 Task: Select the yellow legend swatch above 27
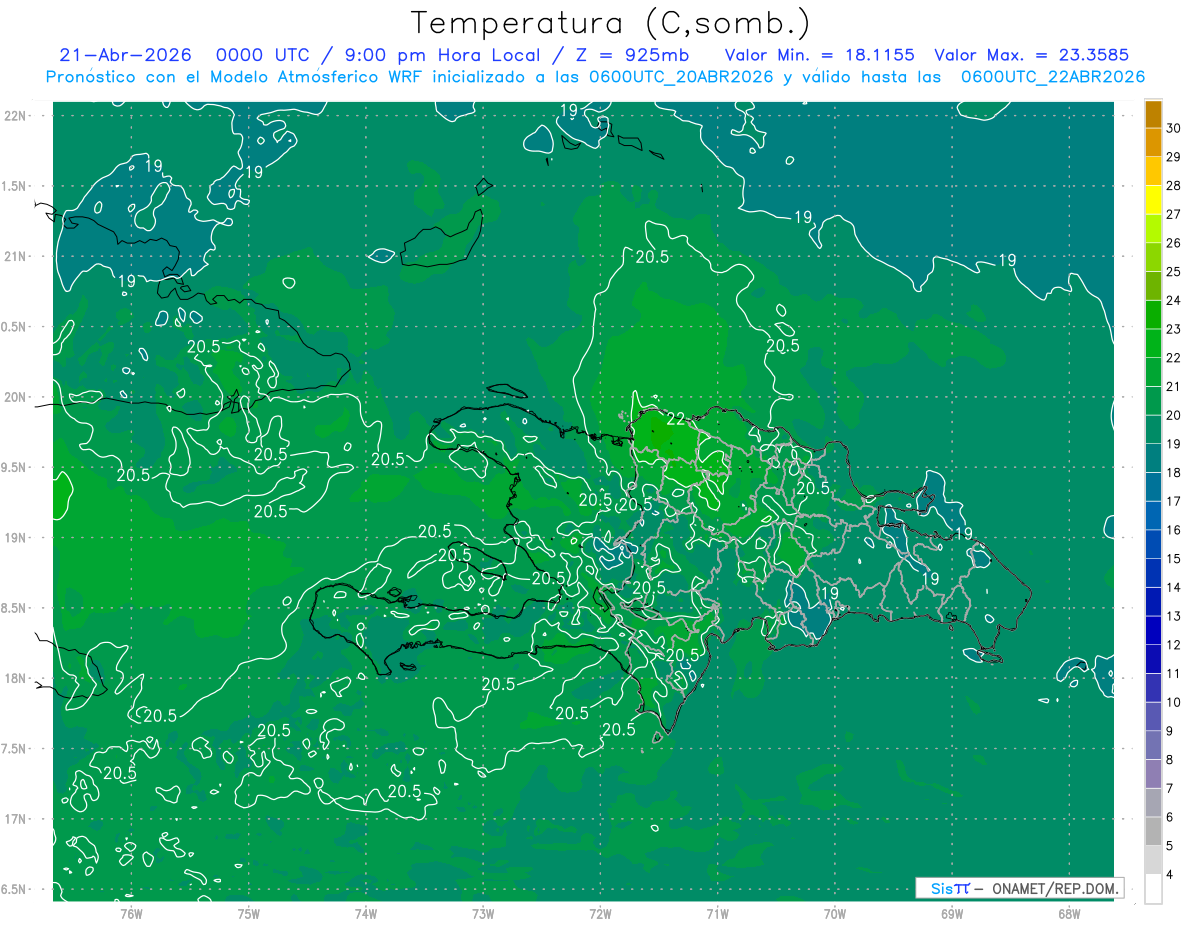[1153, 200]
